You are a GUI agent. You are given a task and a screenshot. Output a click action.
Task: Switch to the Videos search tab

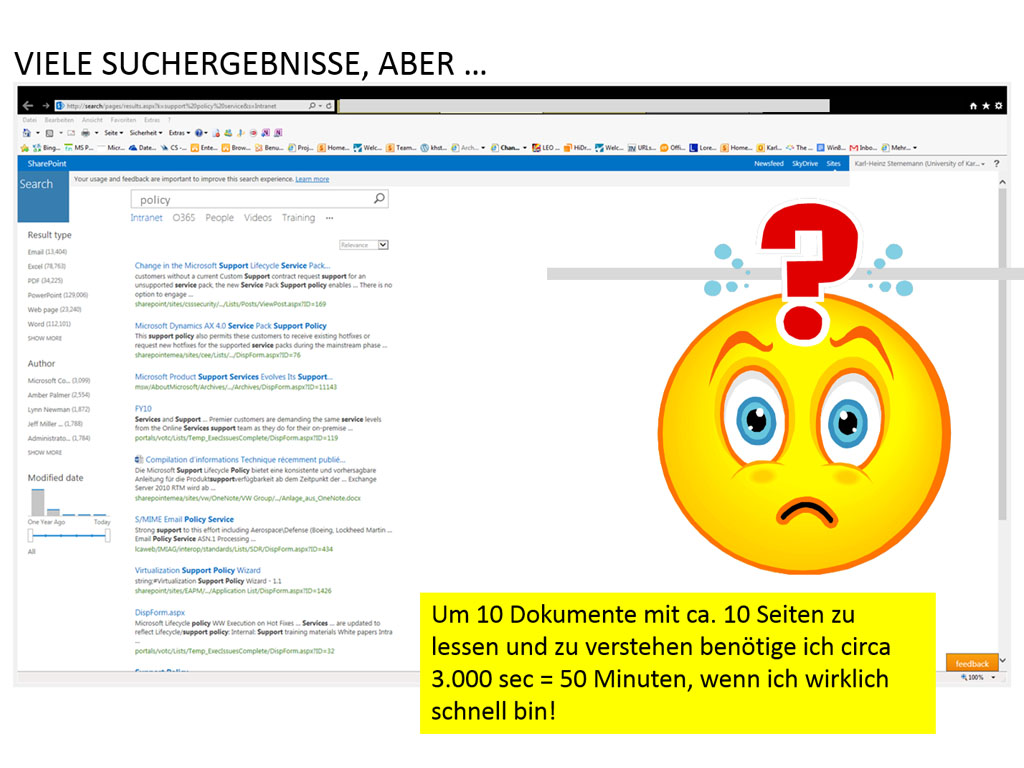tap(258, 217)
